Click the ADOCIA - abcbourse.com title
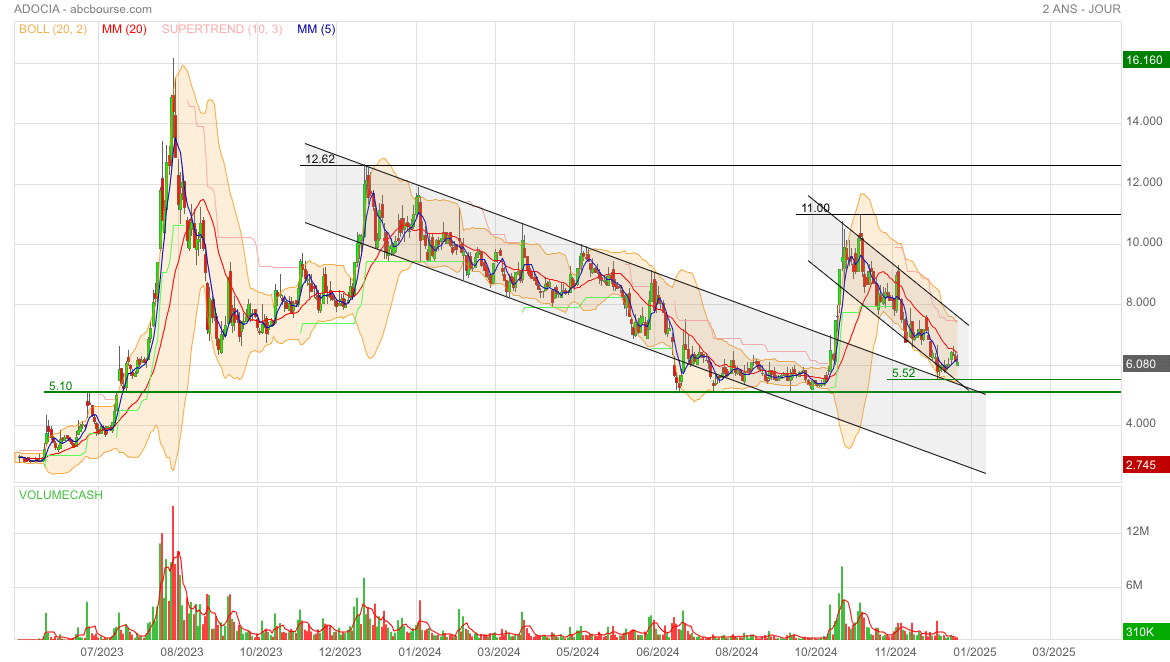Viewport: 1170px width, 662px height. click(83, 9)
